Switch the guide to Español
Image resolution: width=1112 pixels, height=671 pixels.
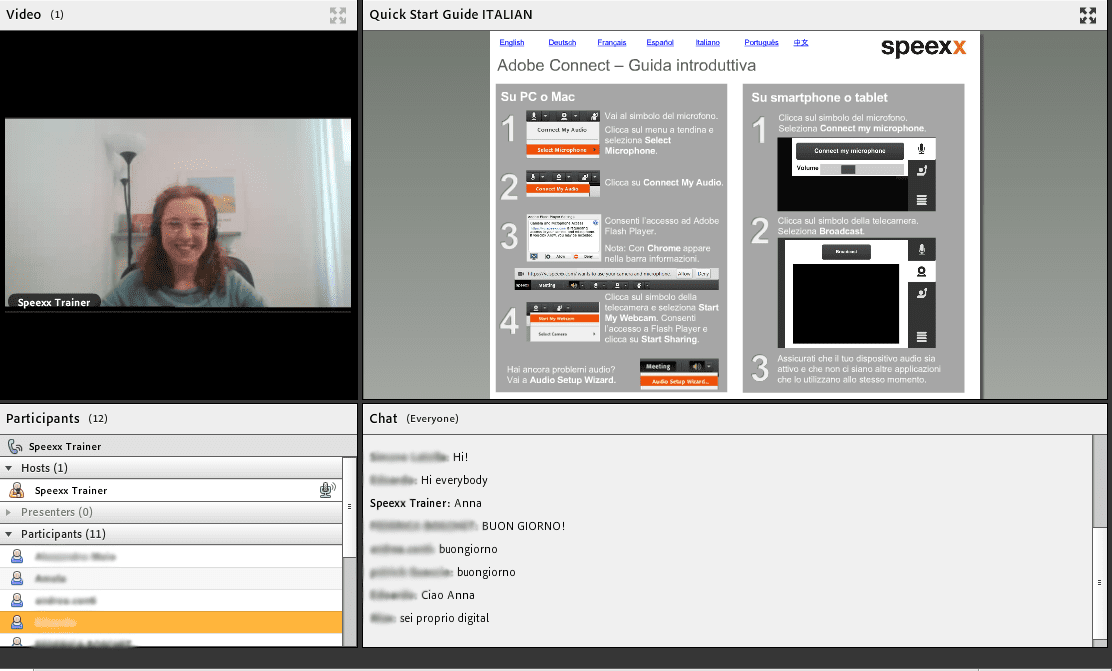660,43
